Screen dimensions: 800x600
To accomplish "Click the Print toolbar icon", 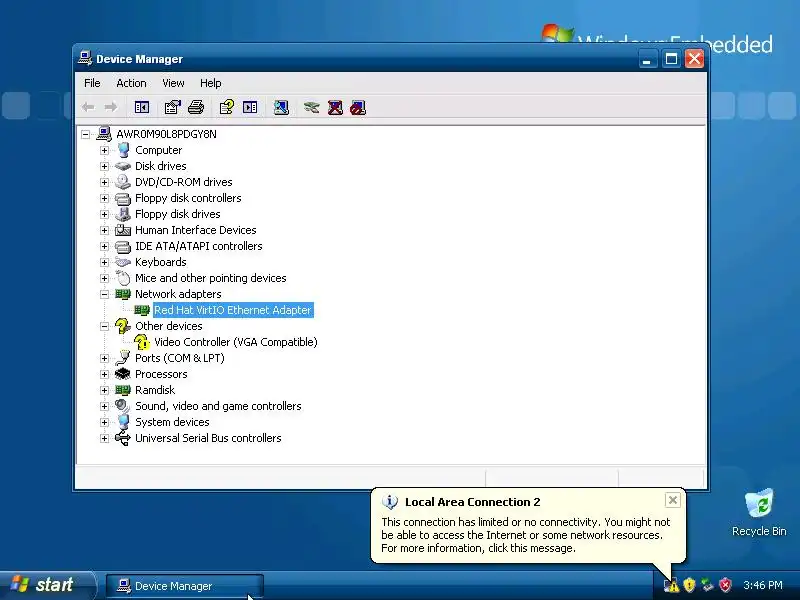I will tap(196, 107).
